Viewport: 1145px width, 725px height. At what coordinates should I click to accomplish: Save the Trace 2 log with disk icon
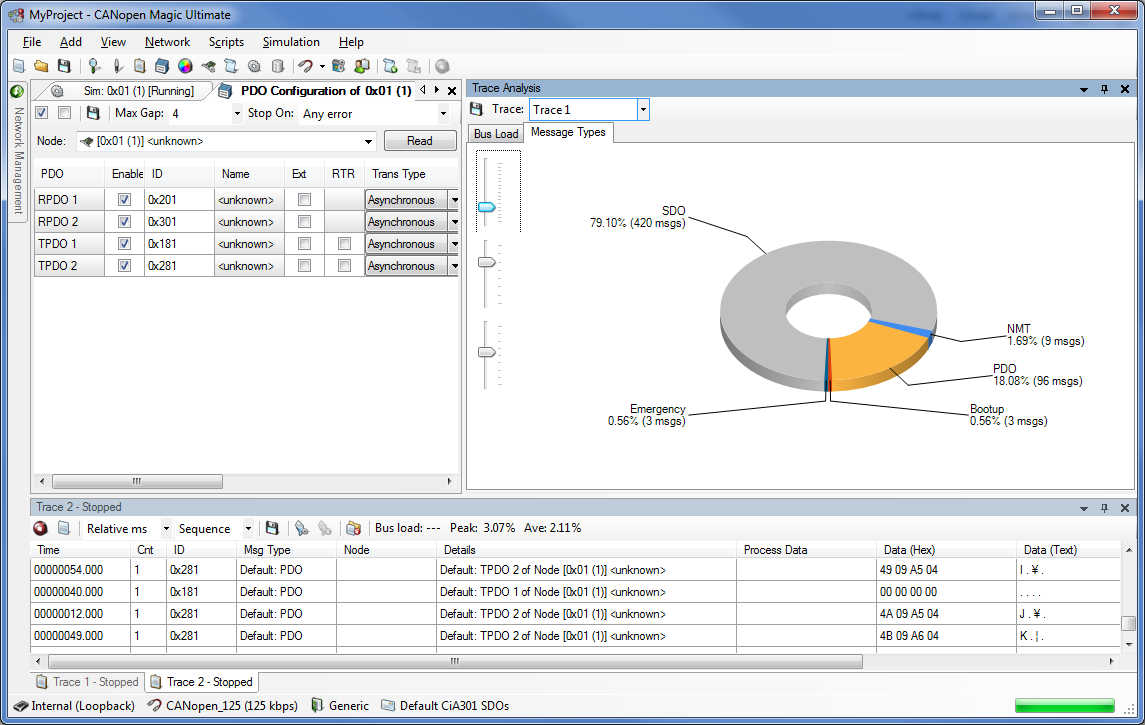[271, 528]
